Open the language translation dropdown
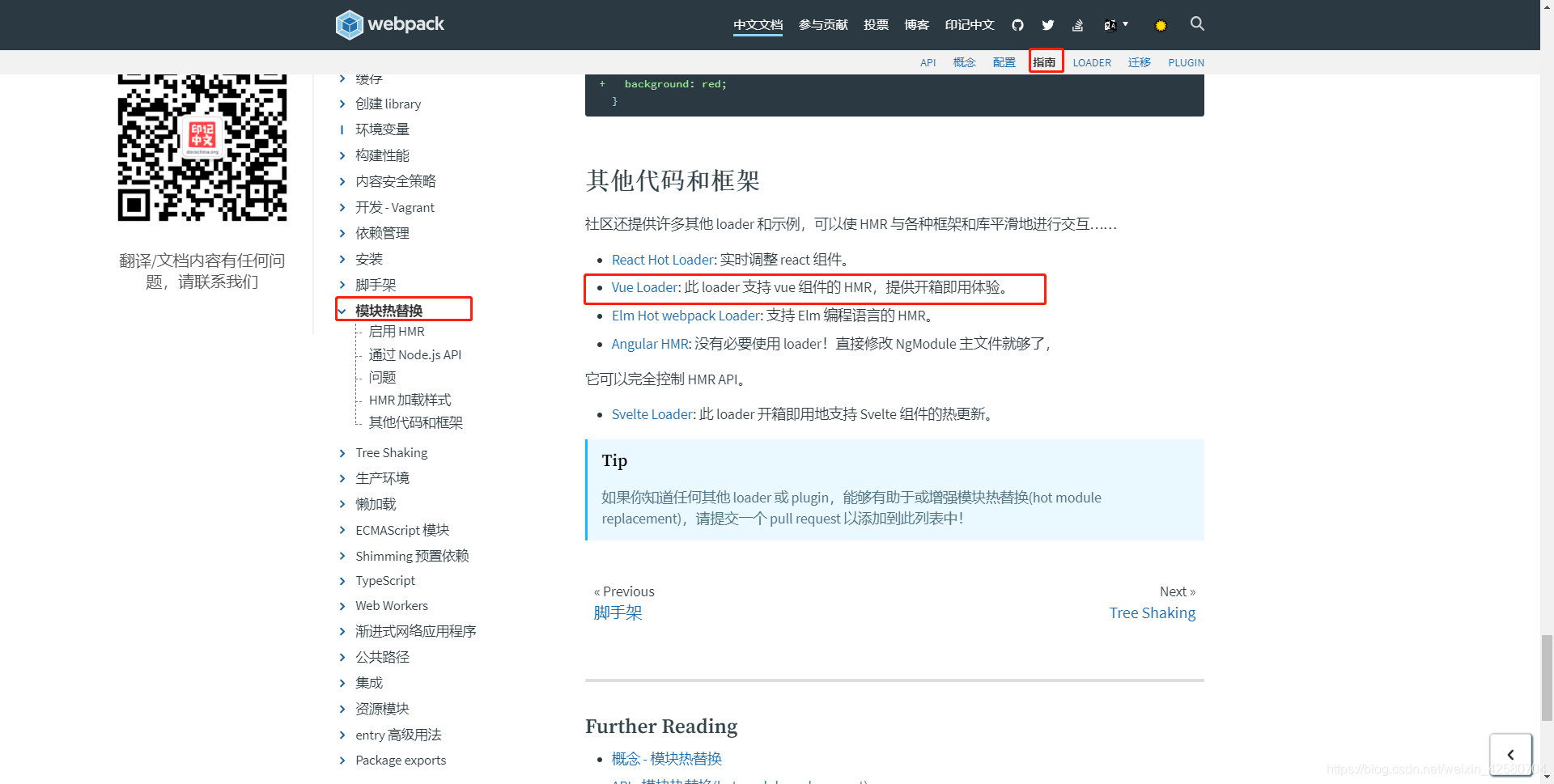 point(1116,25)
